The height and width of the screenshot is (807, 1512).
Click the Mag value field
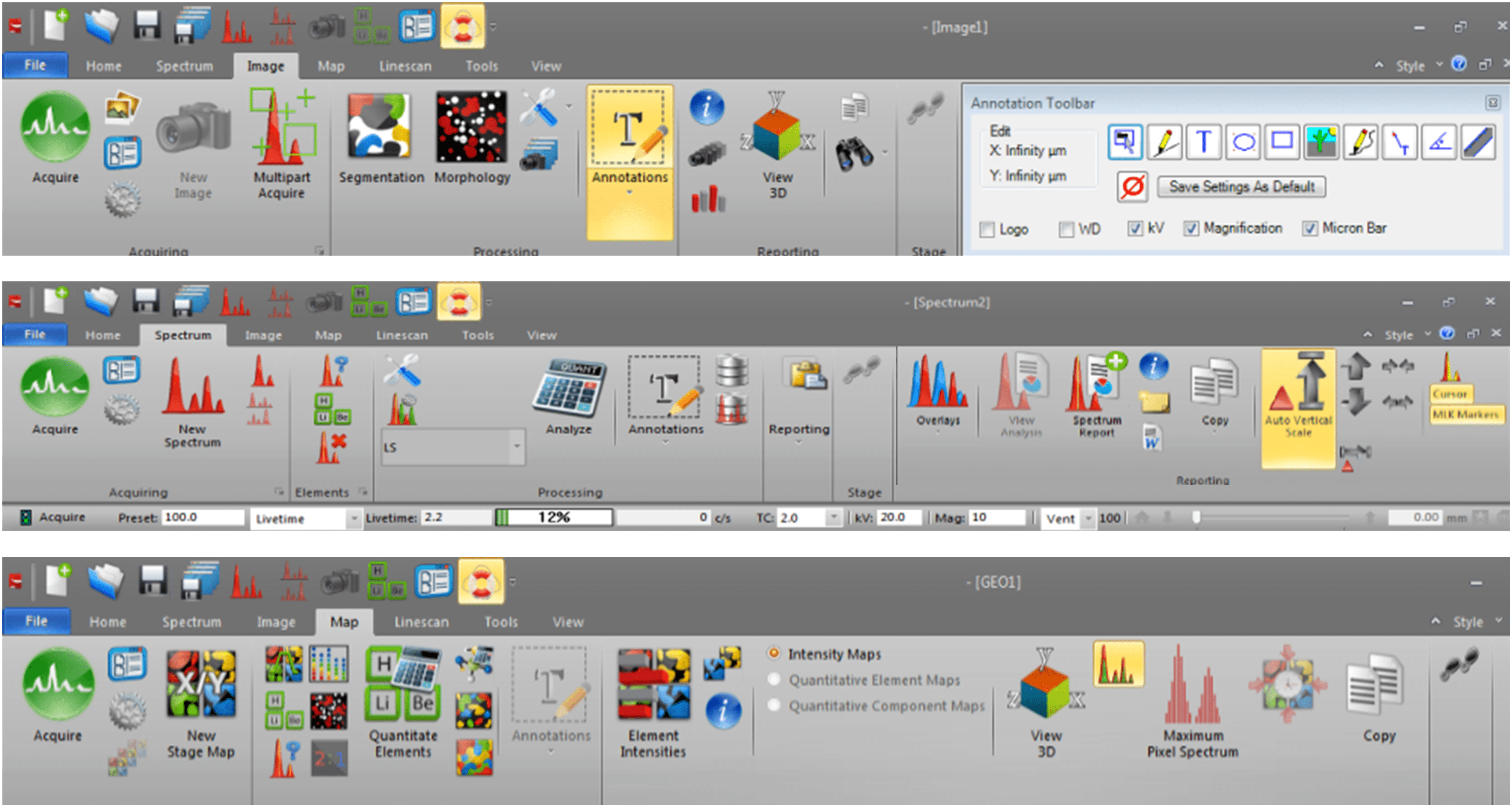pyautogui.click(x=996, y=517)
